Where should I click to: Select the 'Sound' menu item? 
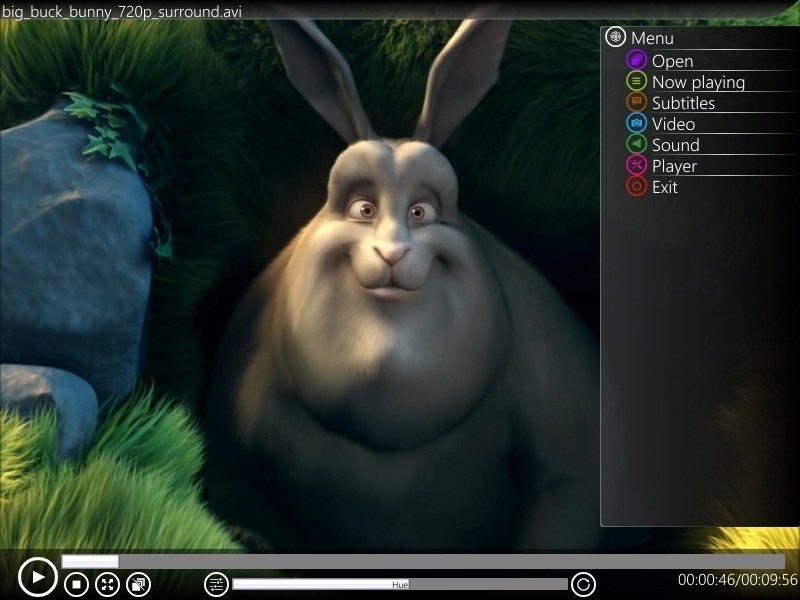click(676, 145)
